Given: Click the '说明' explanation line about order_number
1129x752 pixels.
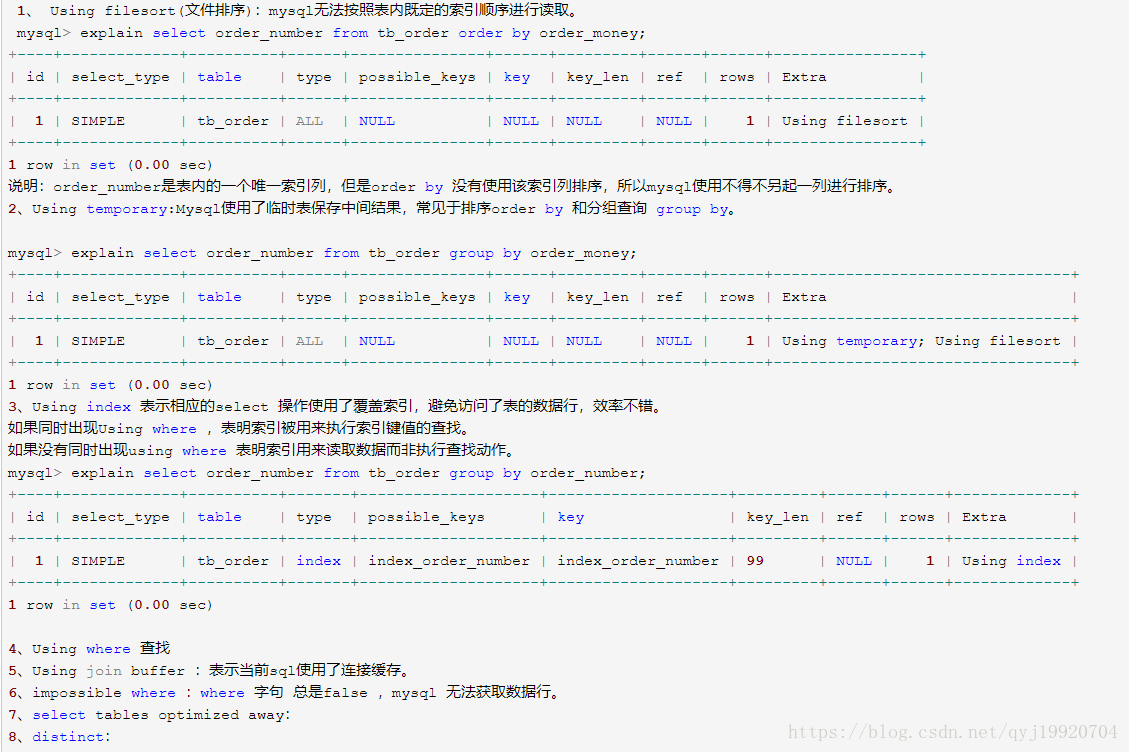Looking at the screenshot, I should pos(450,187).
